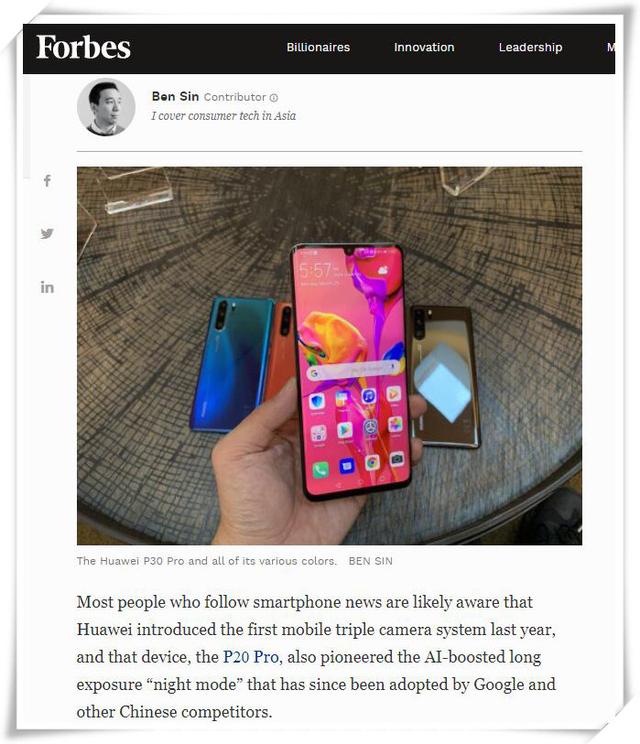This screenshot has width=640, height=744.
Task: Open the partially visible menu after Leadership
Action: (611, 47)
